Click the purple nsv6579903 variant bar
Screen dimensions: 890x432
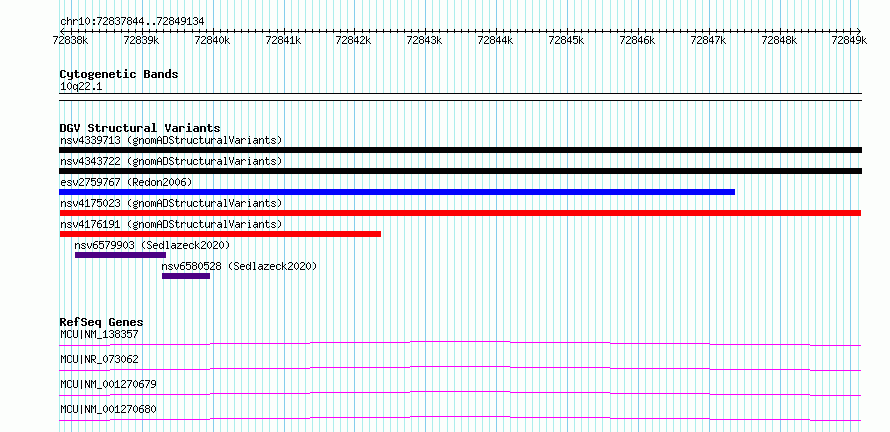click(120, 255)
